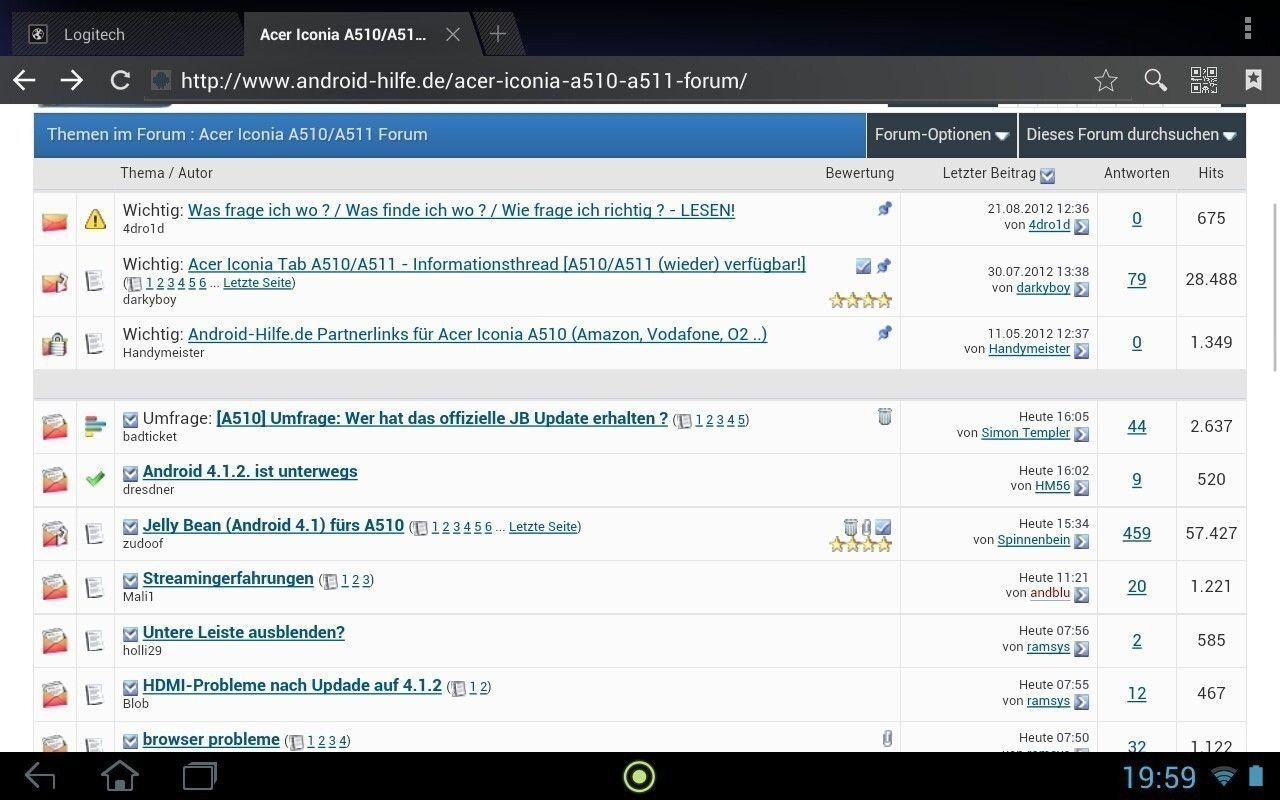Tap Android Back navigation button

pos(40,776)
